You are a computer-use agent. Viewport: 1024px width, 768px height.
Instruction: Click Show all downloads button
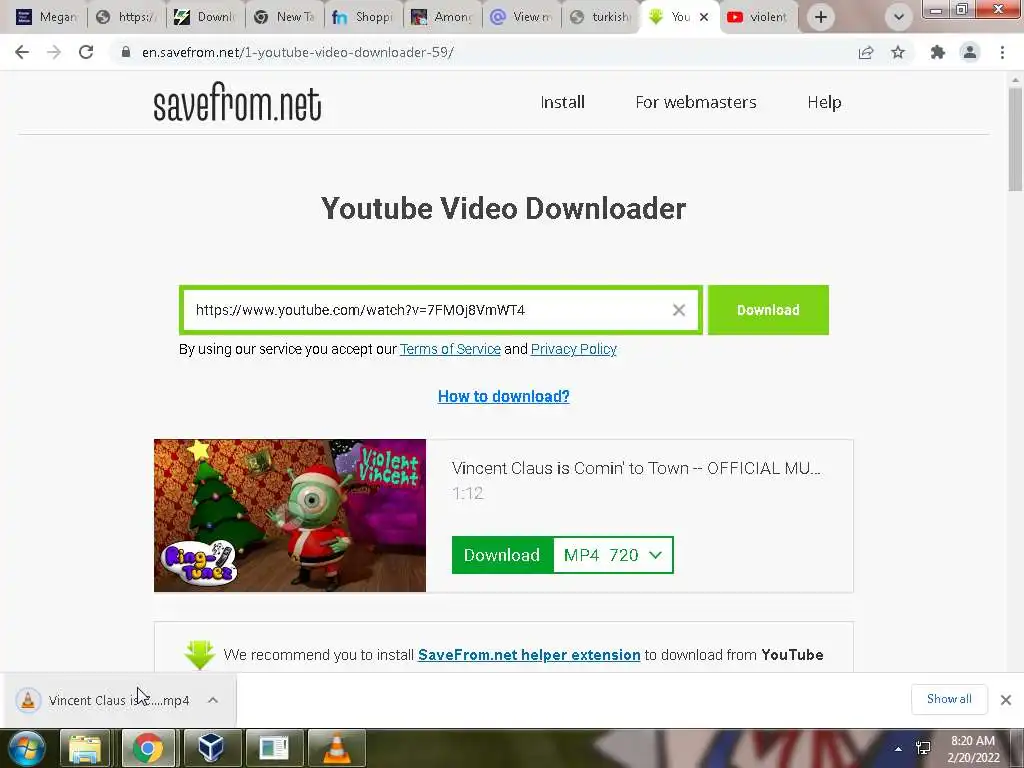click(949, 699)
